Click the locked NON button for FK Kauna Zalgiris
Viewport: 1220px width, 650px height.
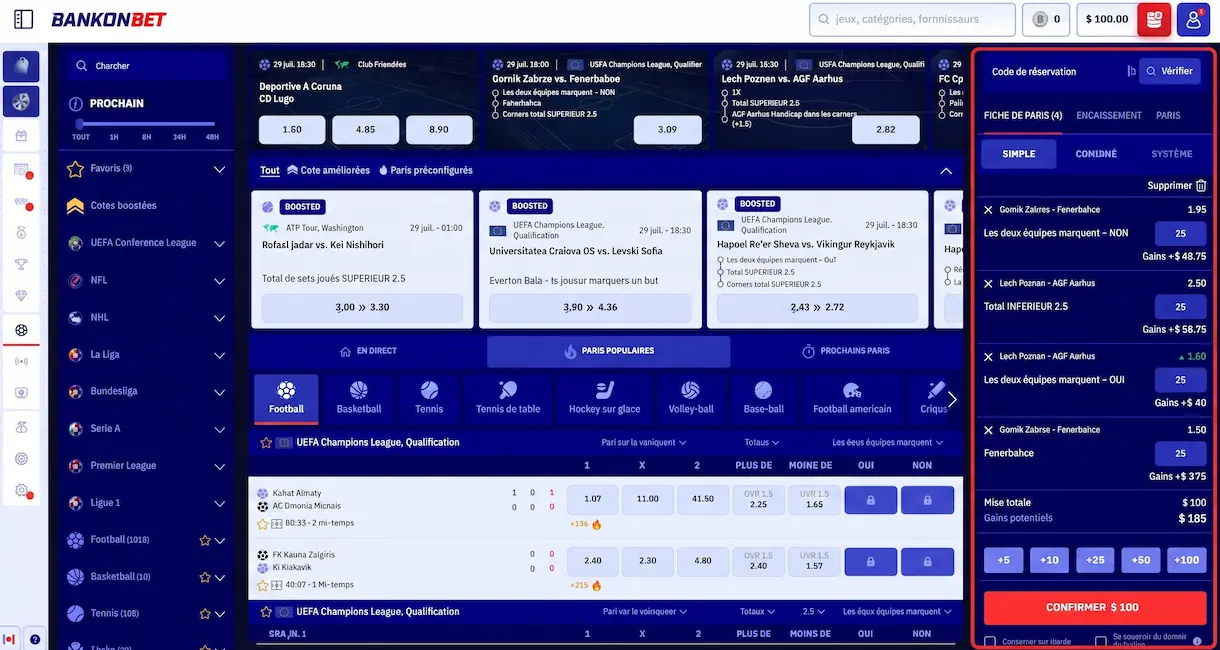tap(927, 562)
